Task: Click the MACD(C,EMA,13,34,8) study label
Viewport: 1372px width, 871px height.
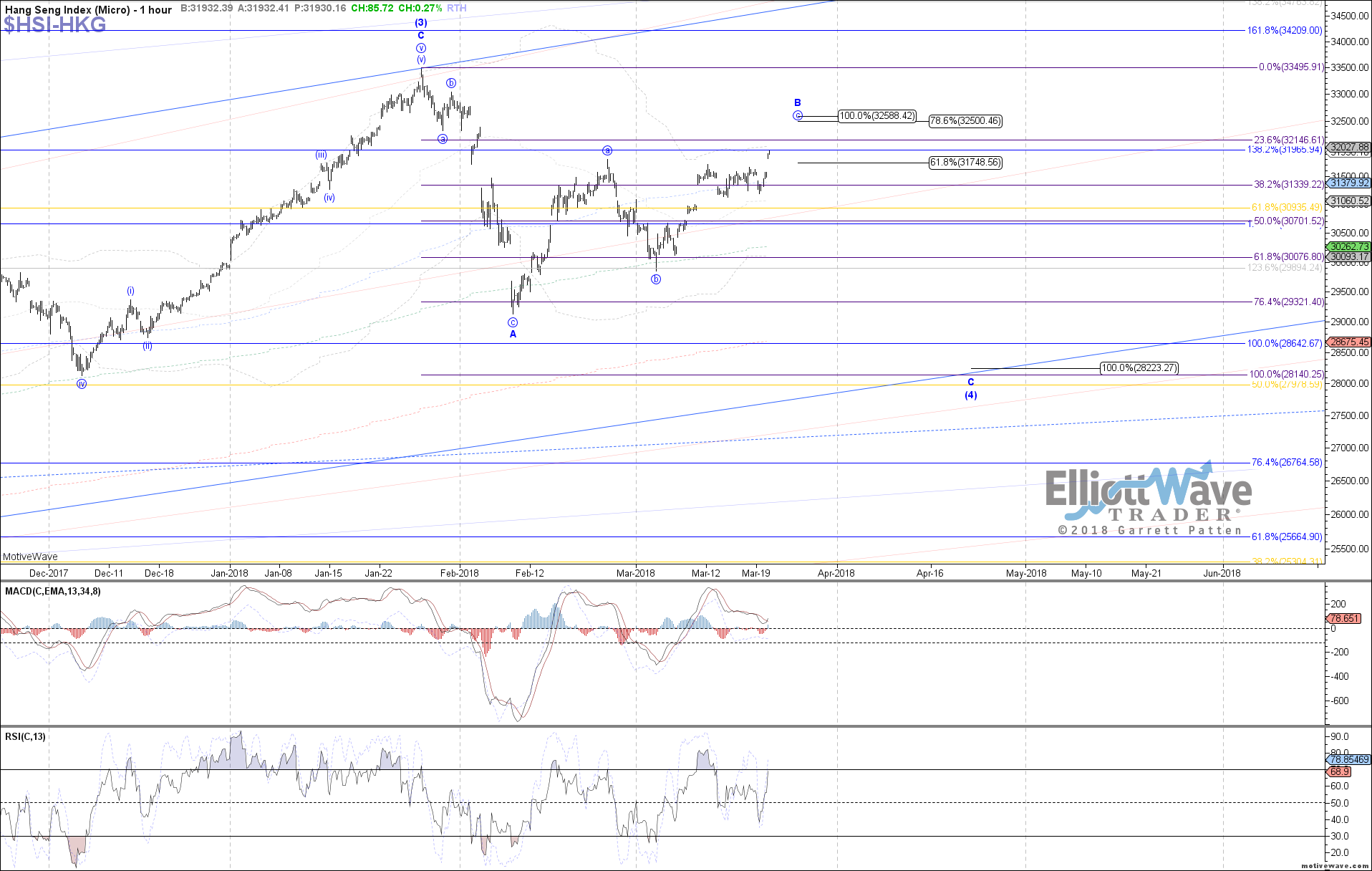Action: (53, 591)
